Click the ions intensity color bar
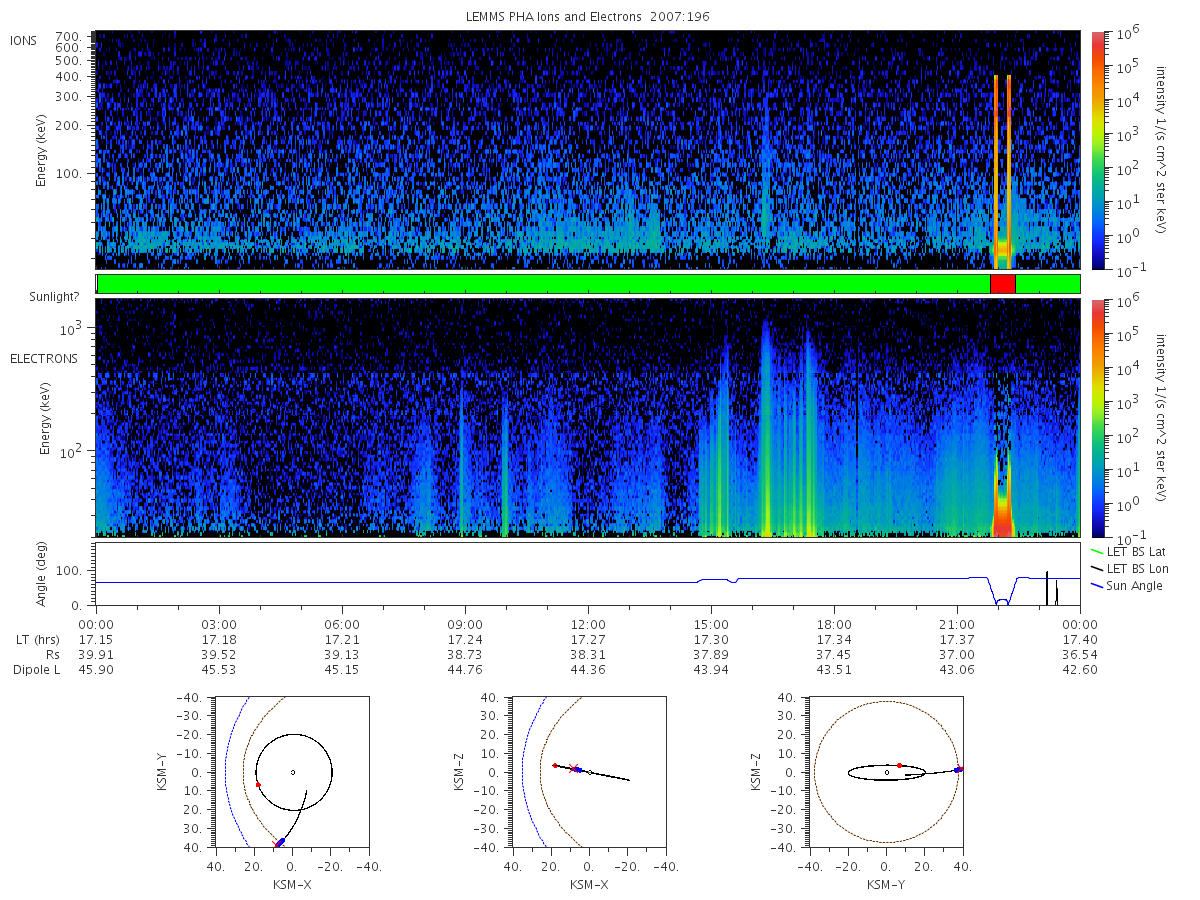Viewport: 1200px width, 900px height. click(1097, 150)
